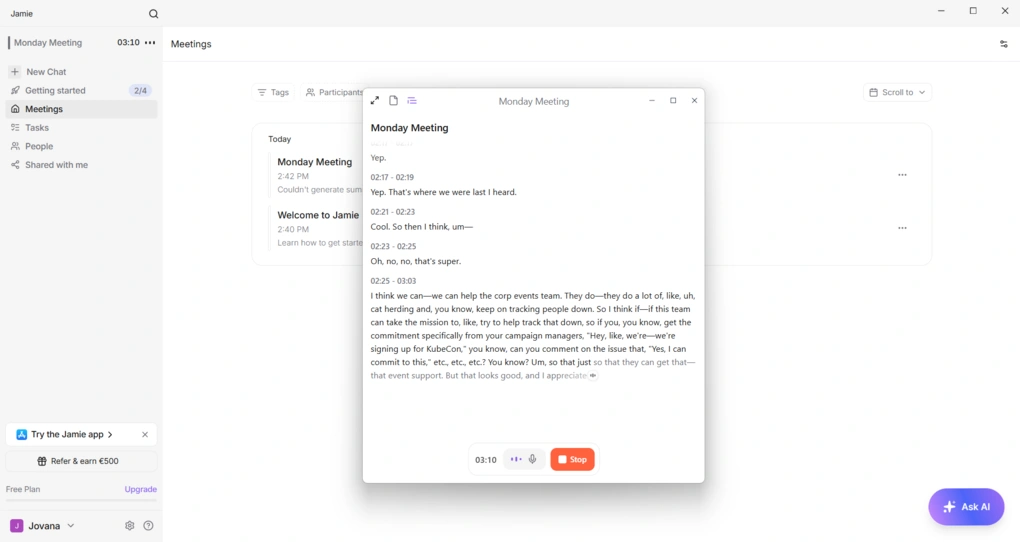Open more options for Monday Meeting row
This screenshot has height=542, width=1020.
click(902, 175)
